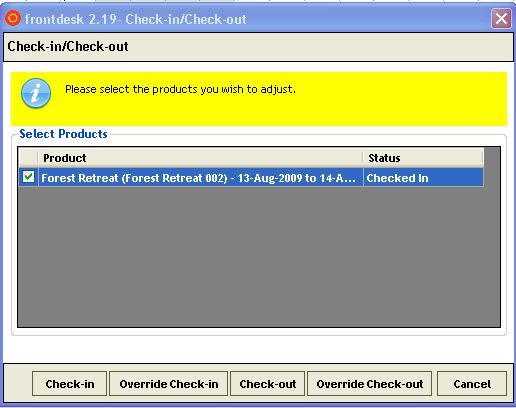
Task: Select the Forest Retreat 002 product row
Action: click(x=251, y=177)
